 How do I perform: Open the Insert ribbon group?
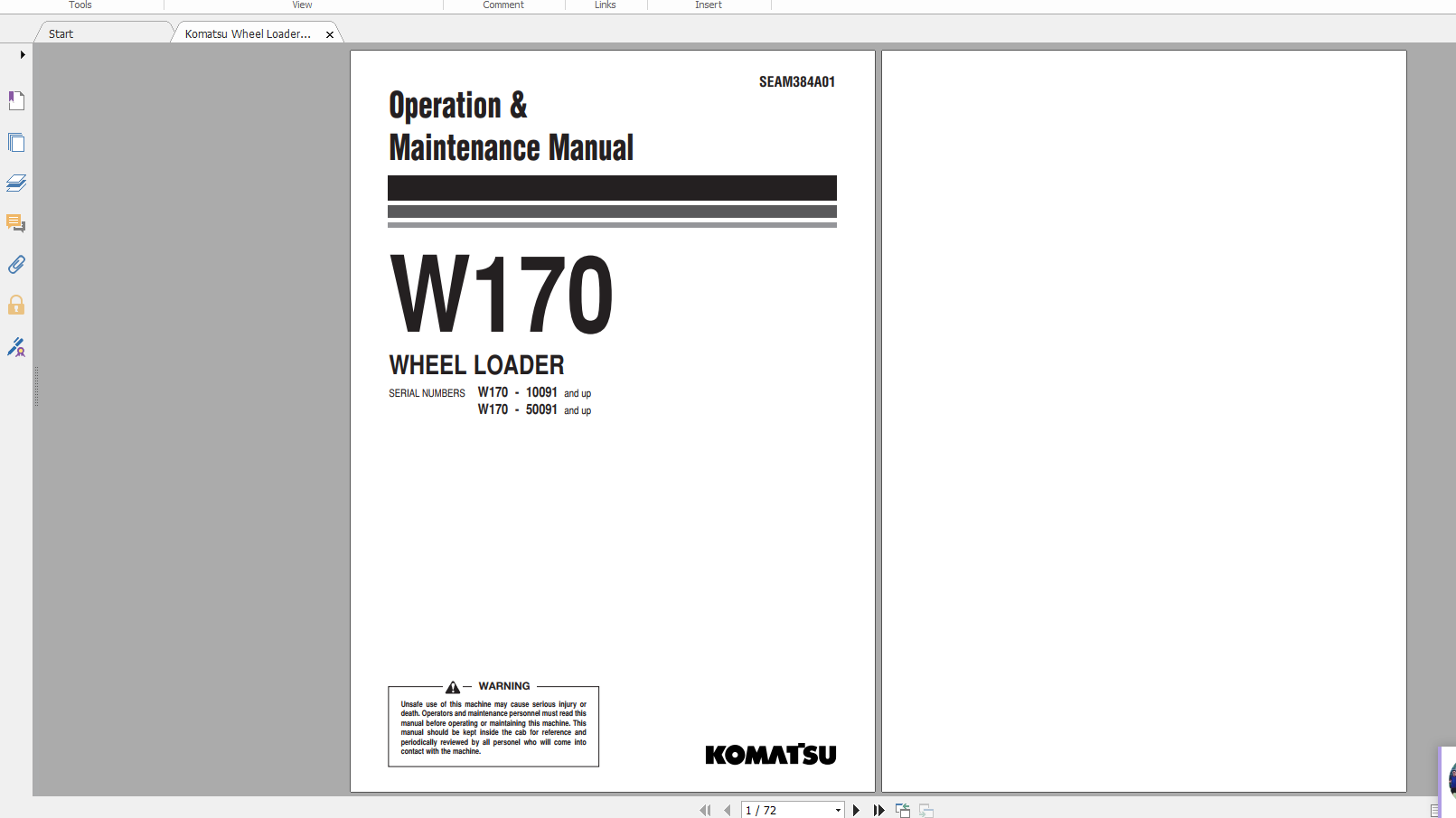pos(709,5)
